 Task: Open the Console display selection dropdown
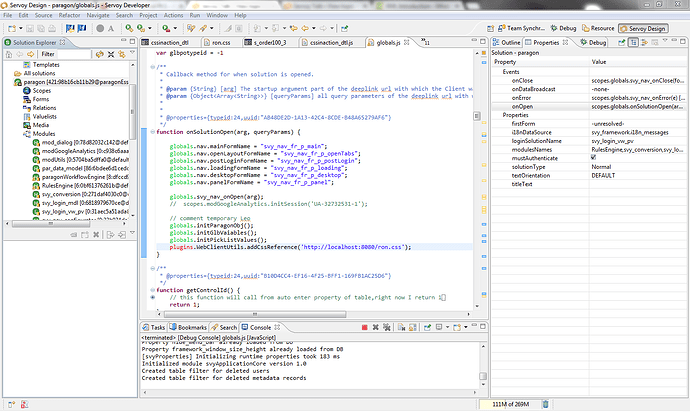[x=448, y=327]
